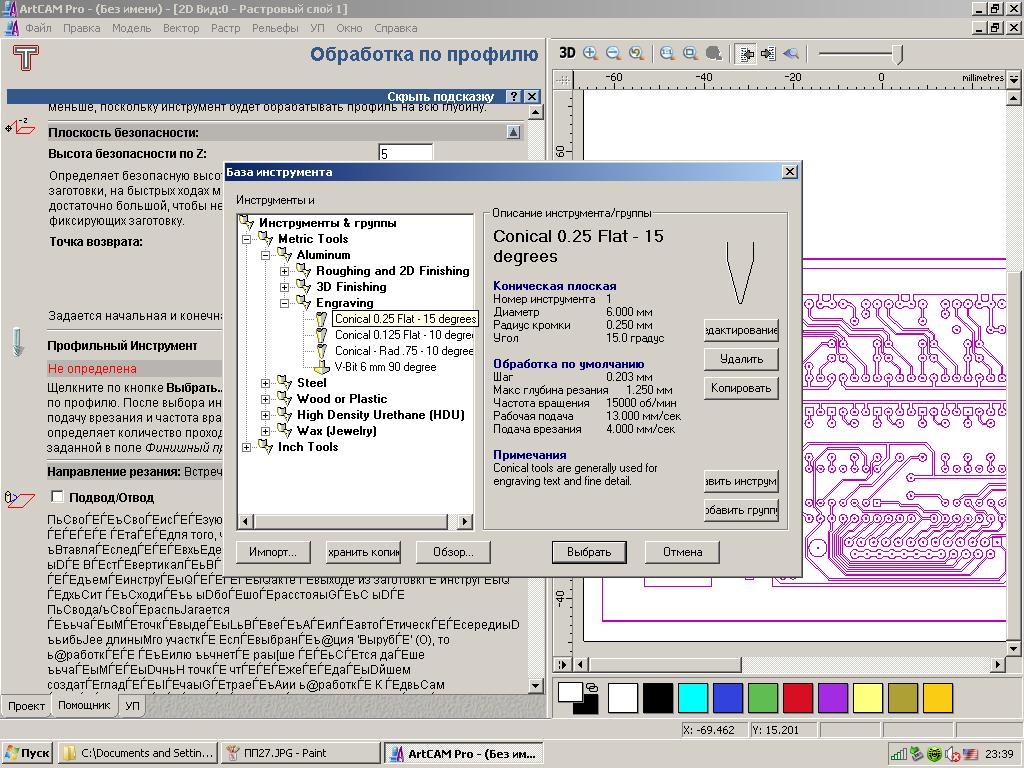Click the greyed zoom objects icon

point(713,54)
